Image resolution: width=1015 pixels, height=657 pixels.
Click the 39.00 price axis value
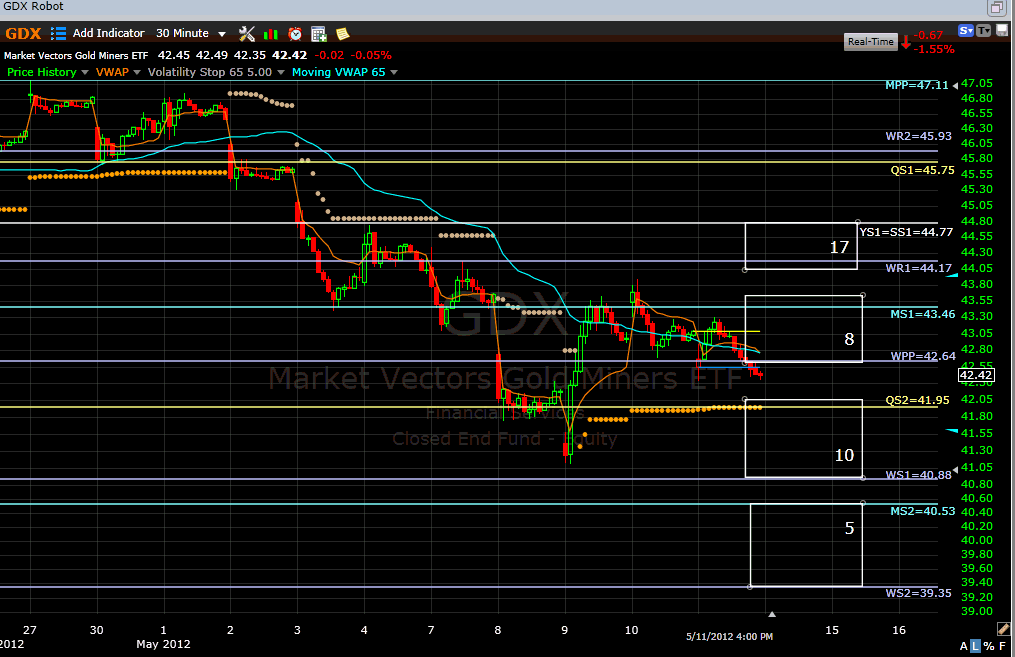977,611
